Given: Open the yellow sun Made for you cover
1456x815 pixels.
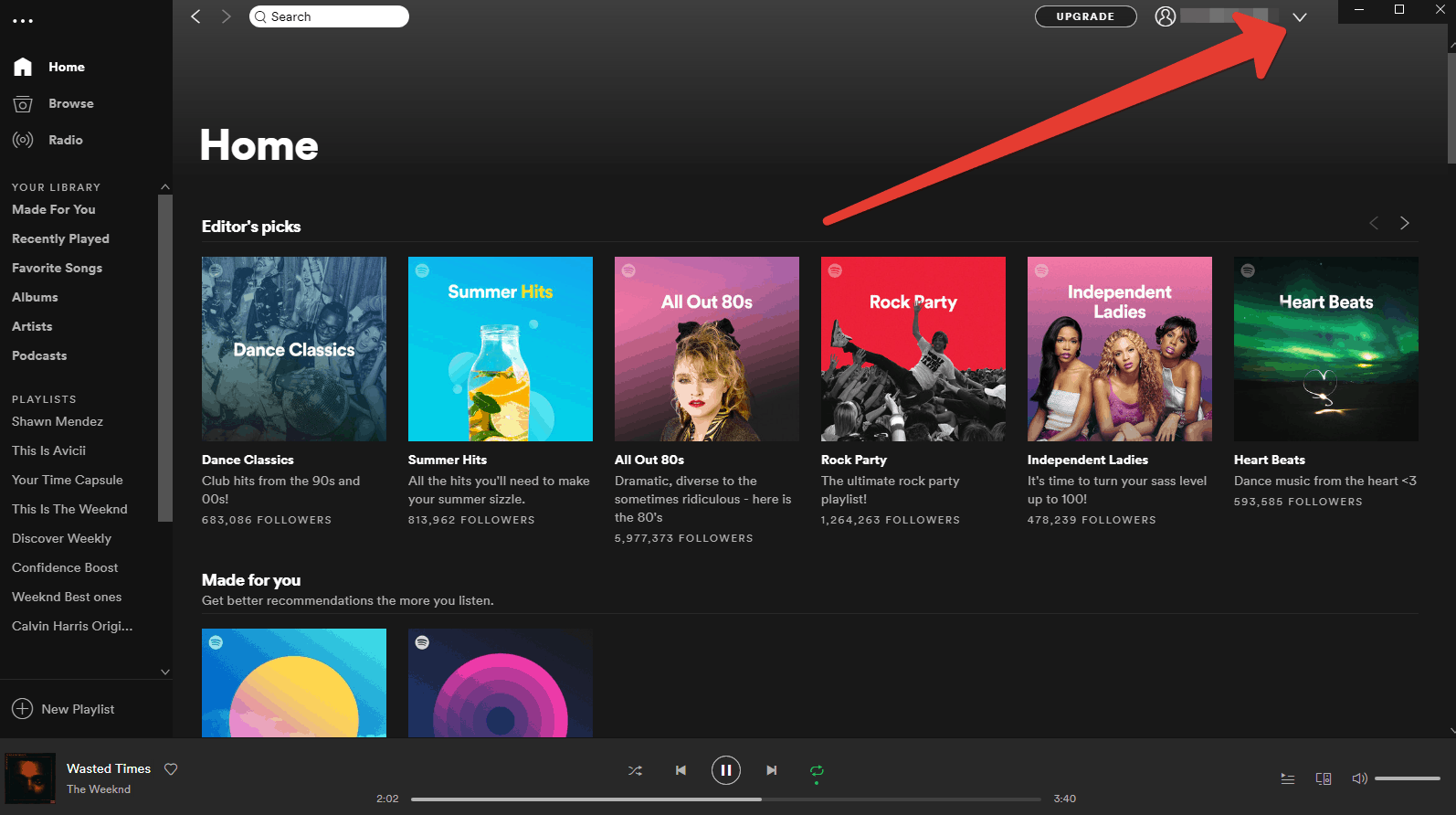Looking at the screenshot, I should click(294, 683).
